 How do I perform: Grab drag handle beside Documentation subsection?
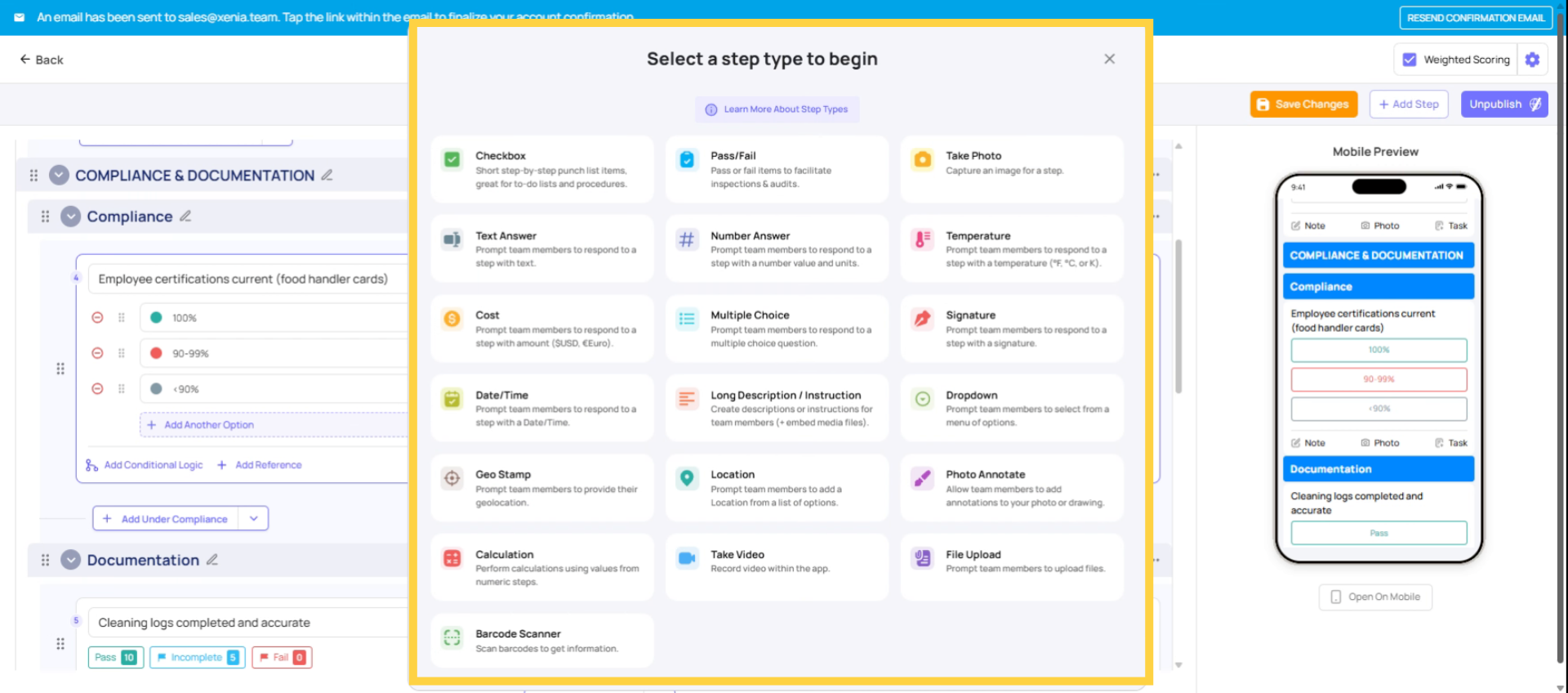[x=45, y=560]
